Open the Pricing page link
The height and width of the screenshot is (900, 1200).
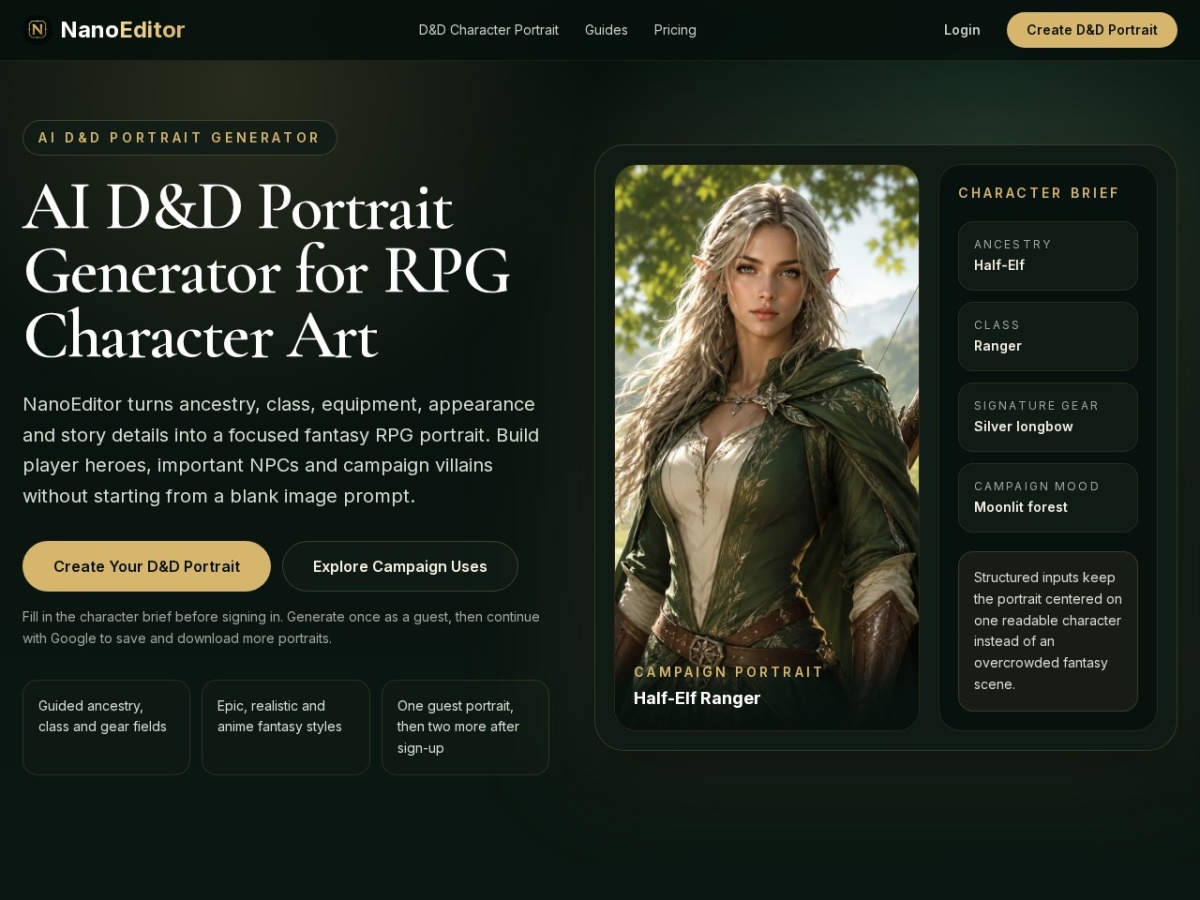[675, 30]
